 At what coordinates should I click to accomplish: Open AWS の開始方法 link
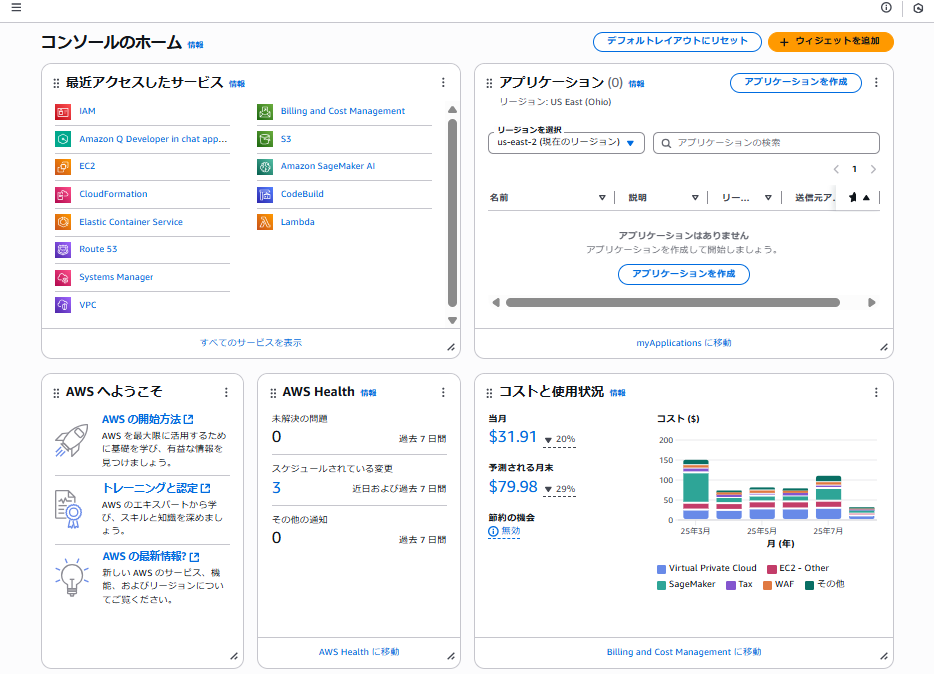[148, 419]
